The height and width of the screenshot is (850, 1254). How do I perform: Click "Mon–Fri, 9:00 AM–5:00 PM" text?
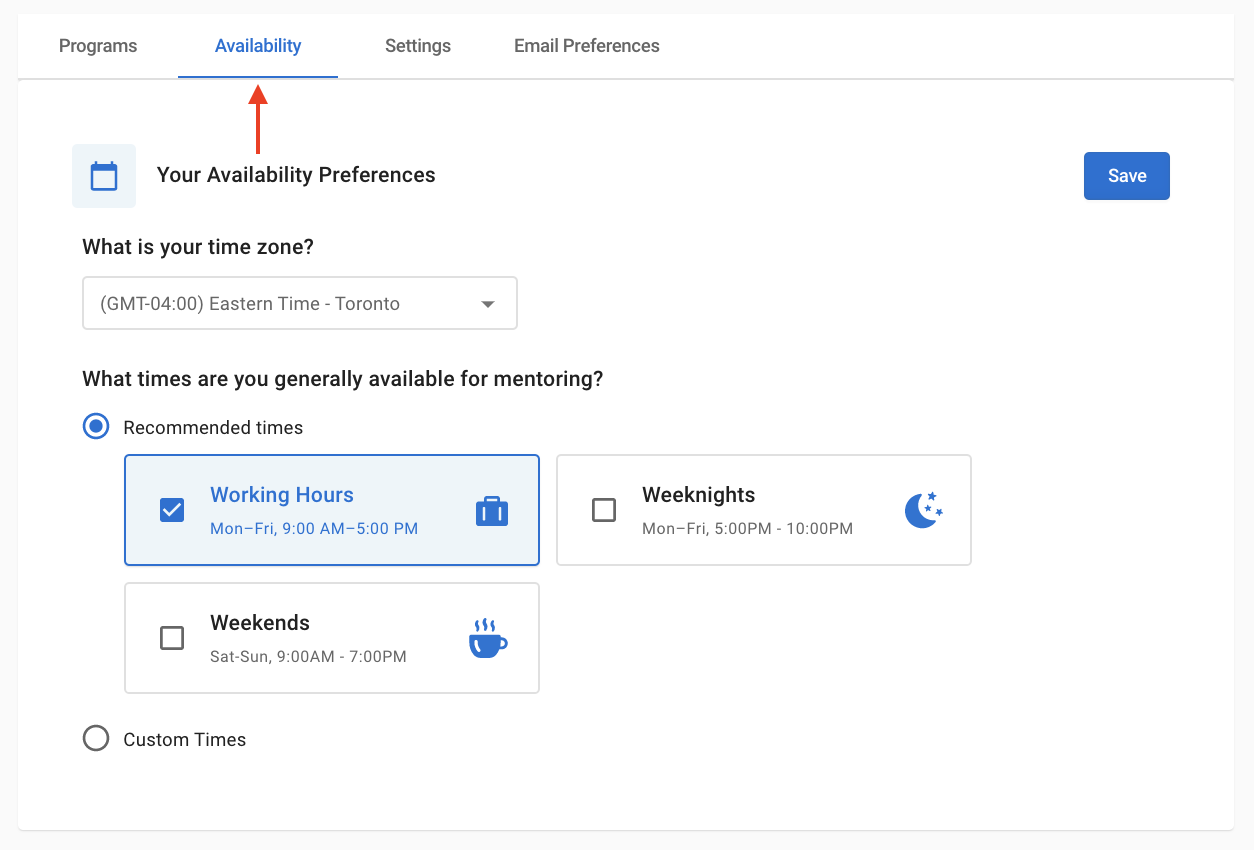tap(314, 529)
